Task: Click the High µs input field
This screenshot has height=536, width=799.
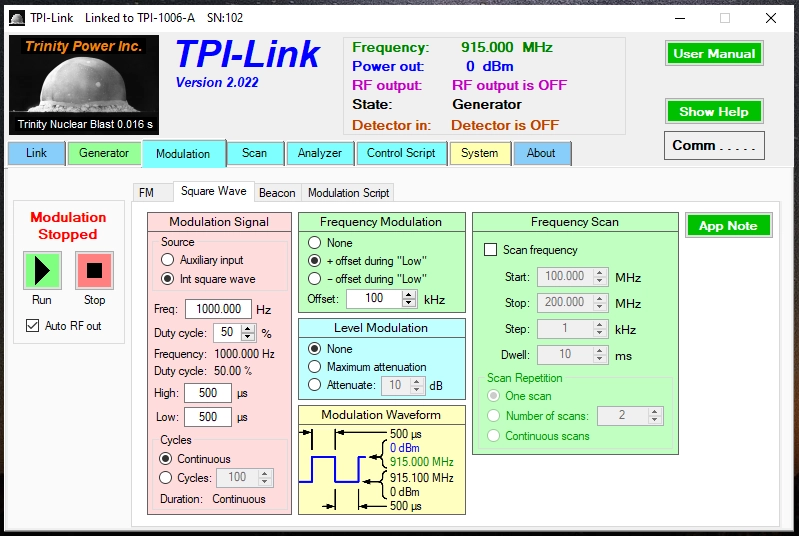Action: click(208, 393)
